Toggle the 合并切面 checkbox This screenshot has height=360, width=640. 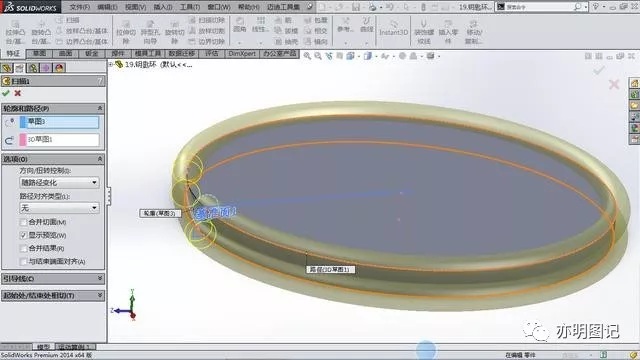click(23, 222)
